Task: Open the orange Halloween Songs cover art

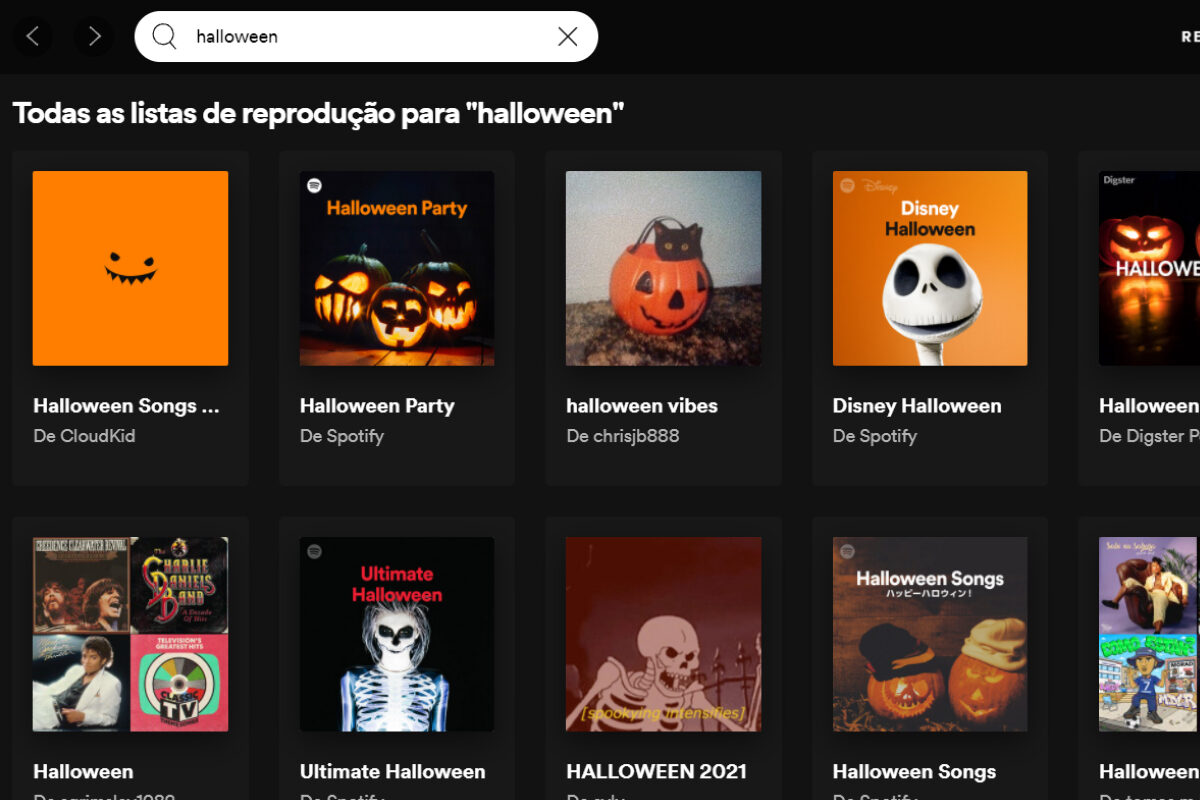Action: tap(130, 268)
